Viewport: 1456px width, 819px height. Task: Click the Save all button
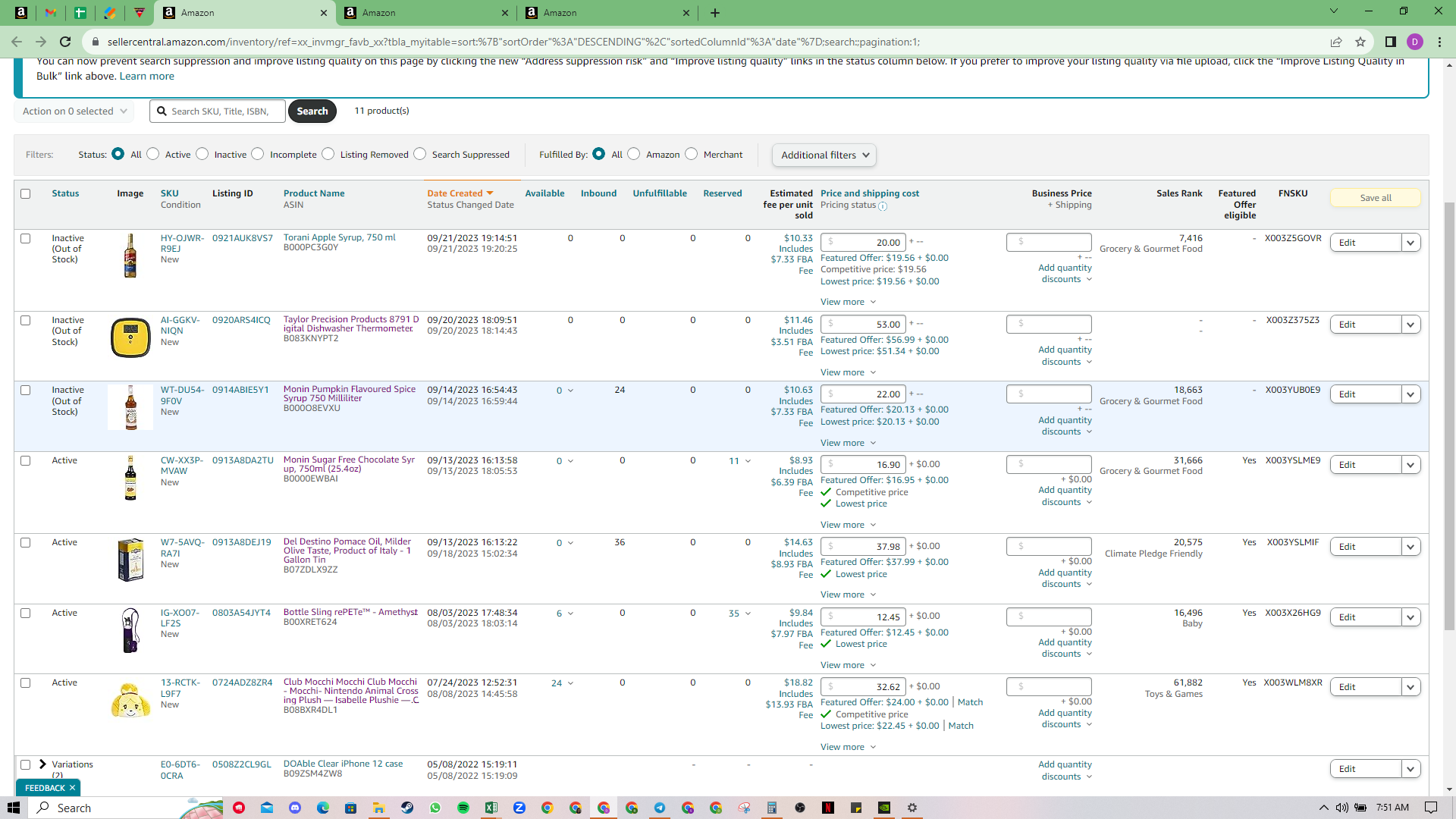click(x=1376, y=198)
